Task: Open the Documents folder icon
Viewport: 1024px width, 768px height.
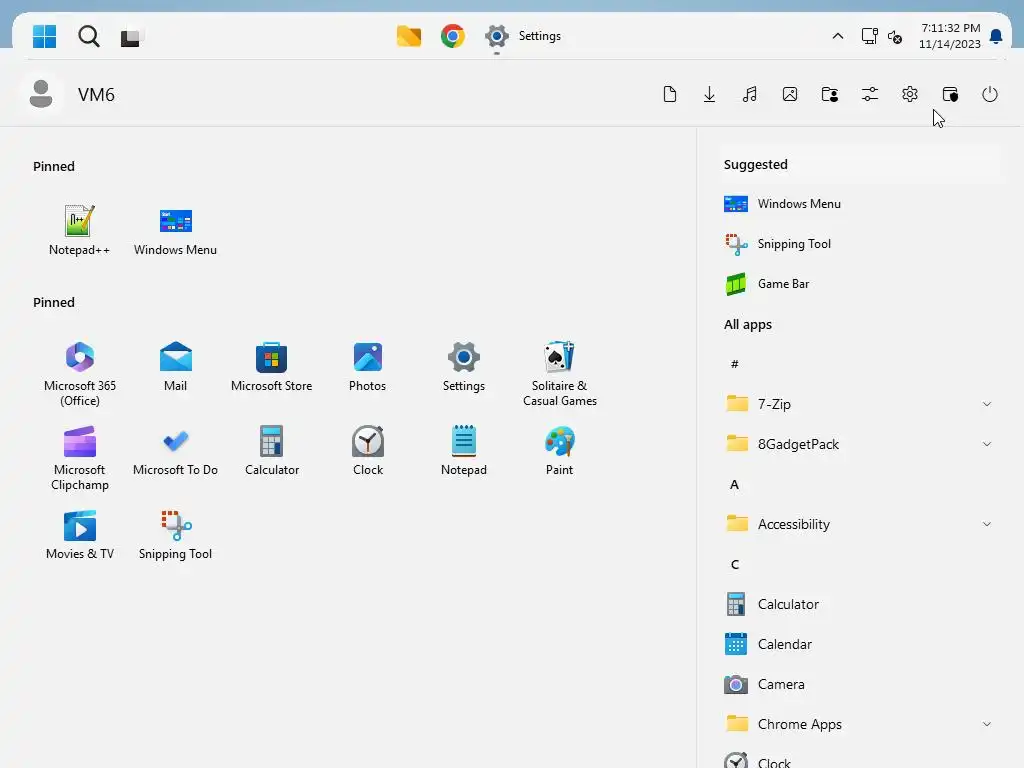Action: tap(669, 94)
